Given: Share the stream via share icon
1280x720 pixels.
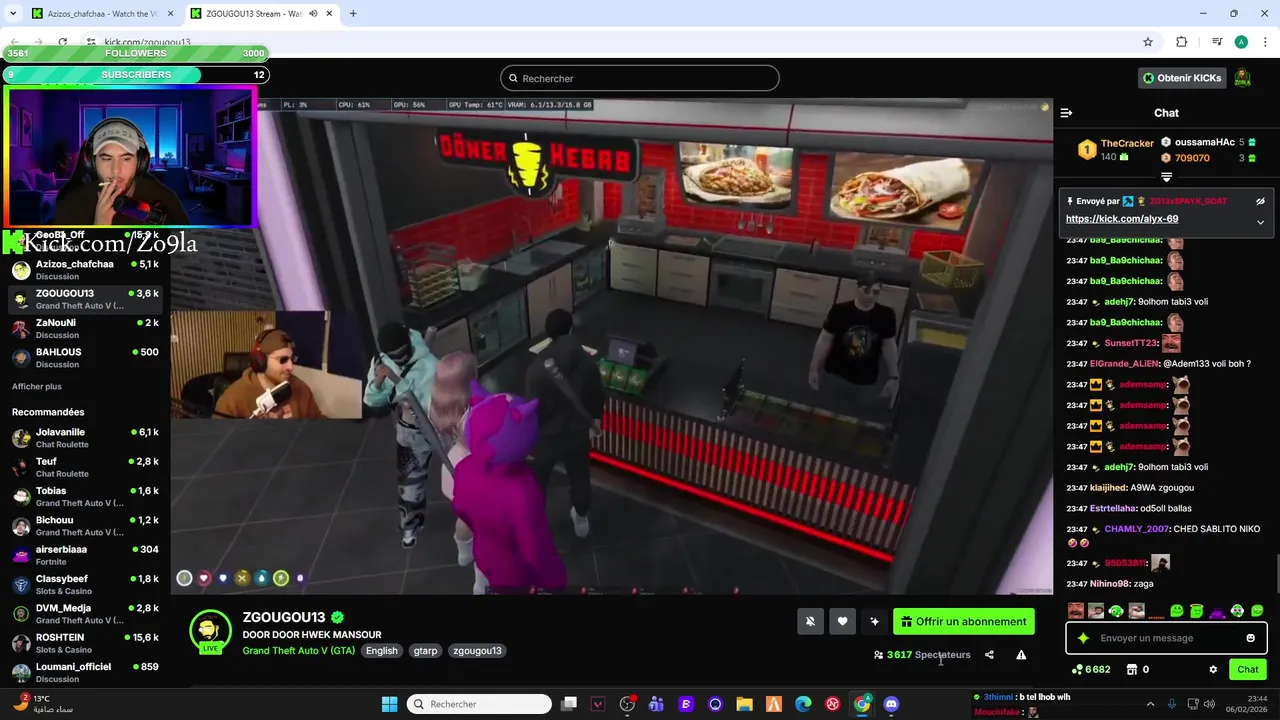Looking at the screenshot, I should pos(989,655).
